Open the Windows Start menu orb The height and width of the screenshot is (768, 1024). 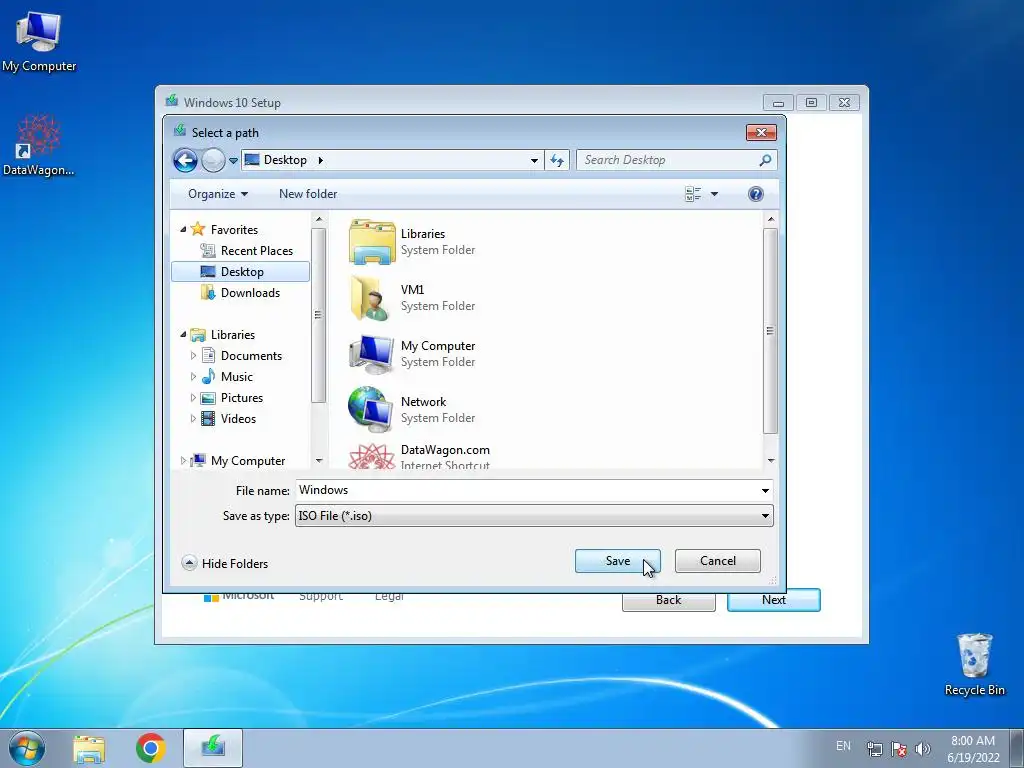pyautogui.click(x=27, y=748)
